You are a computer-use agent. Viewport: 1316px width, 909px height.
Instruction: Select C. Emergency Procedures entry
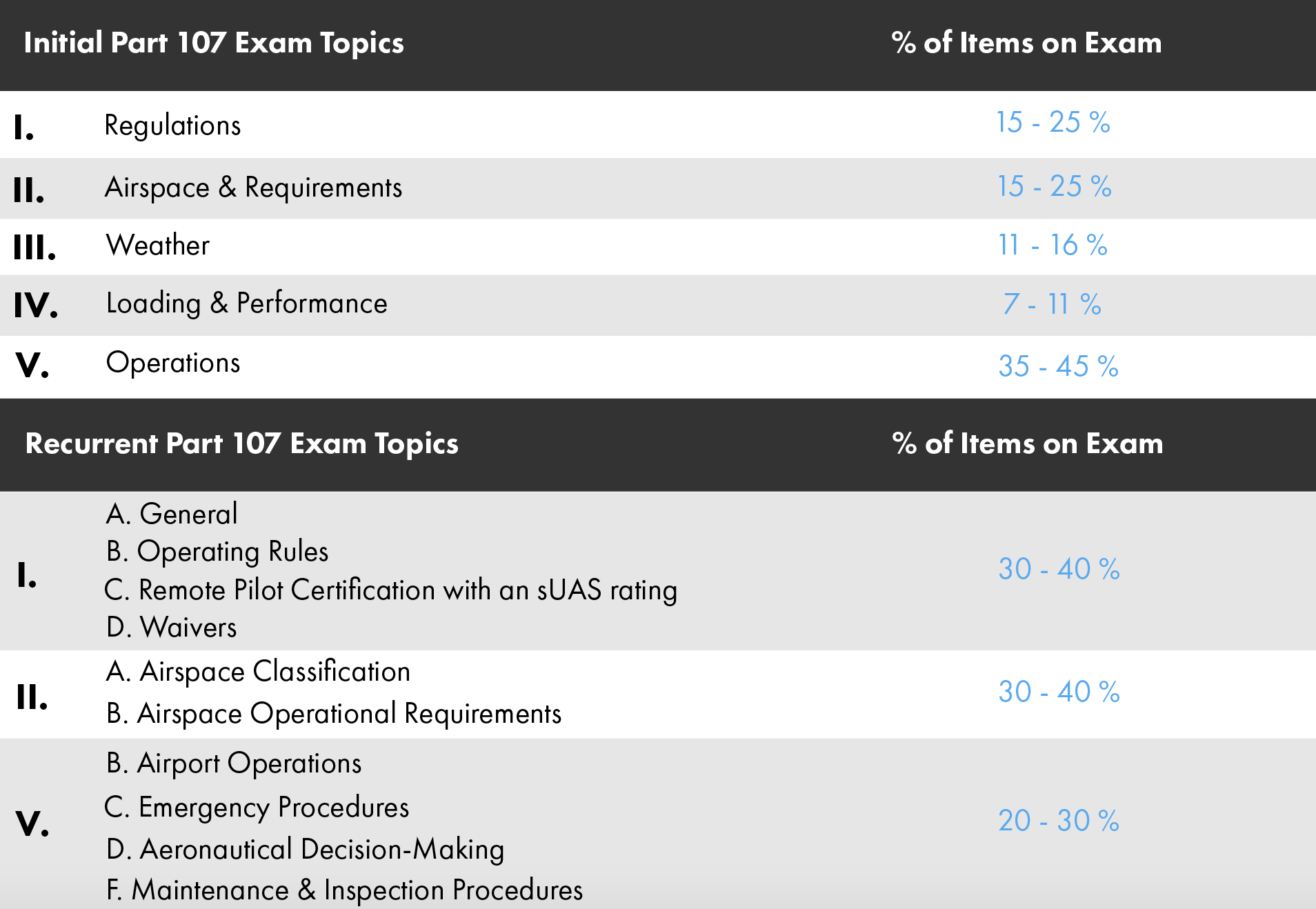pos(257,808)
